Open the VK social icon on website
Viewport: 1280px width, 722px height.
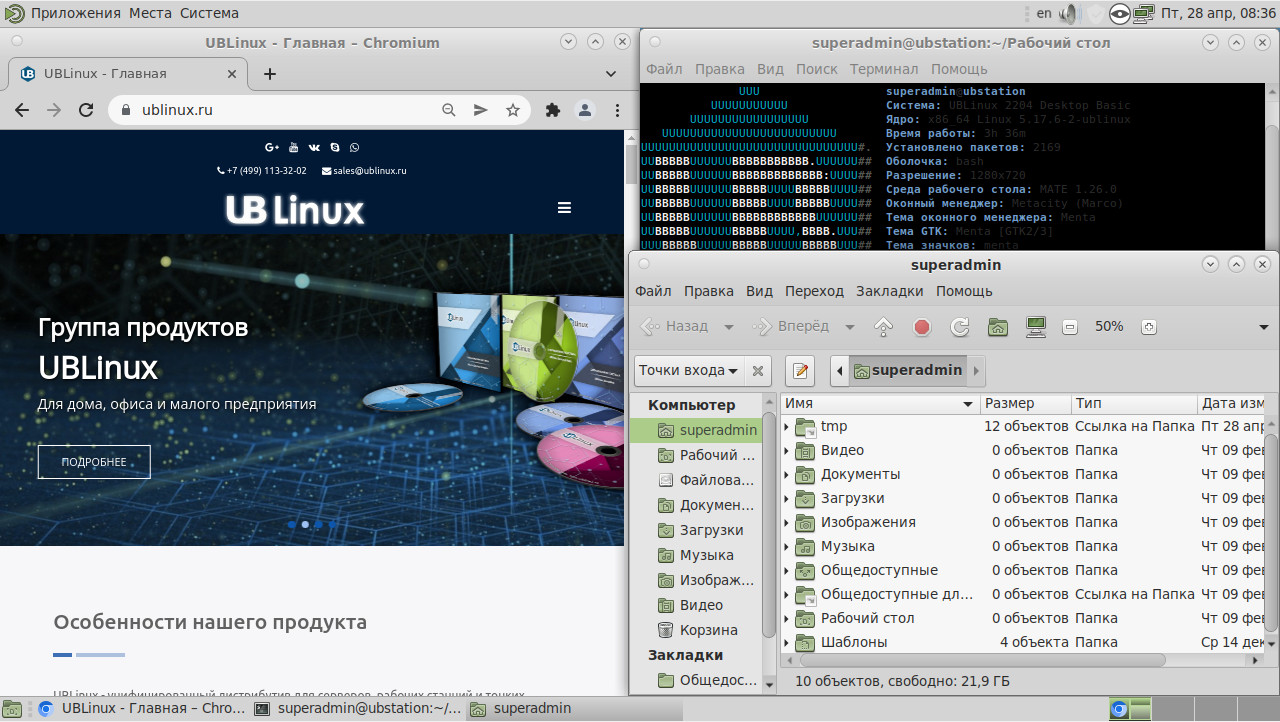[x=314, y=147]
